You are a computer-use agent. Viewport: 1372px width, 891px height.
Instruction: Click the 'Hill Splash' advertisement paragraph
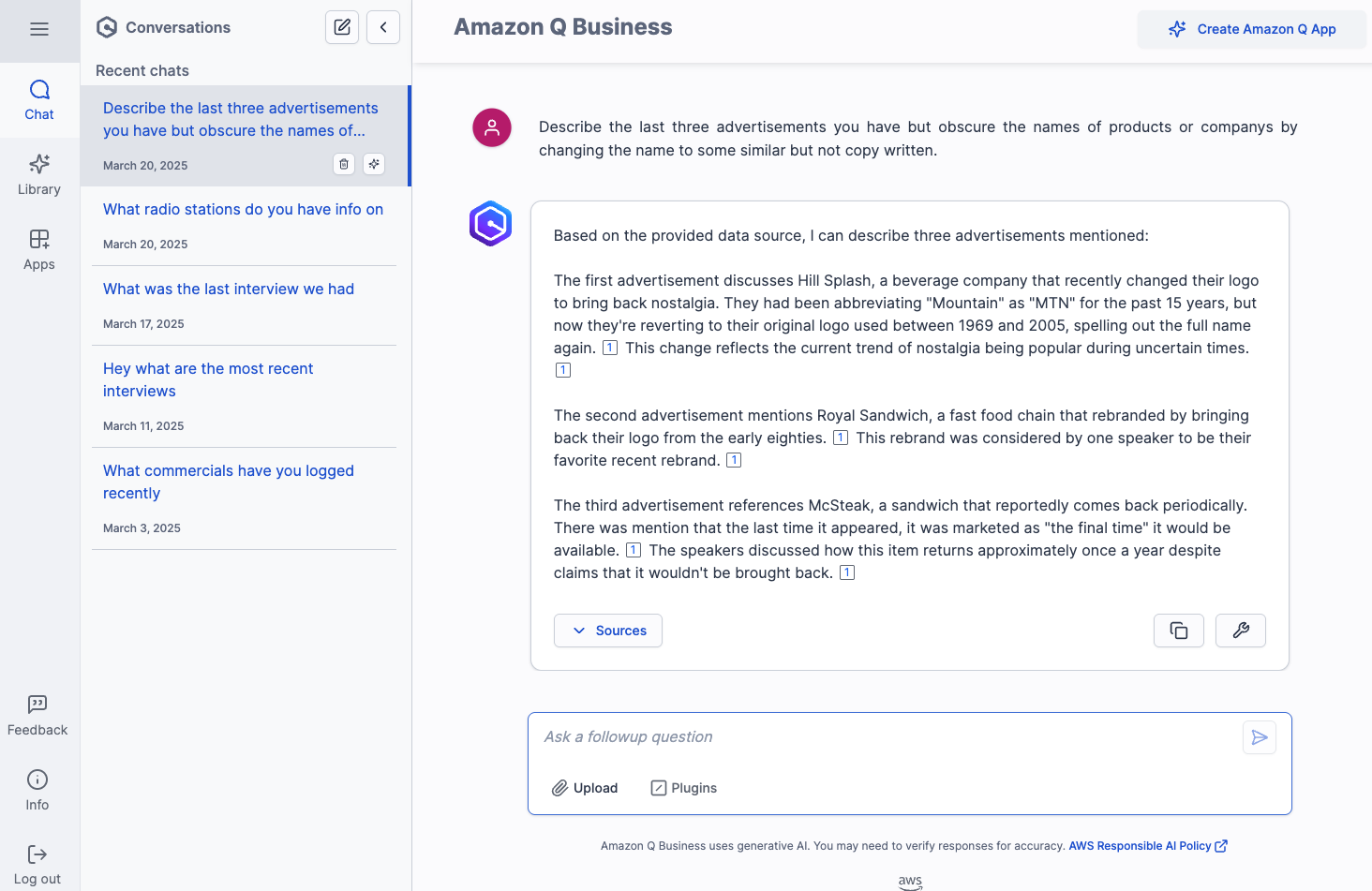(x=906, y=325)
